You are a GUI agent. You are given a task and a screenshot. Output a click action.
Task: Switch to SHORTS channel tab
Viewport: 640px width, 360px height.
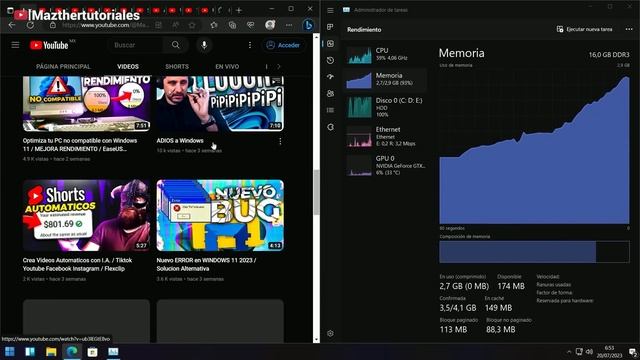[177, 67]
